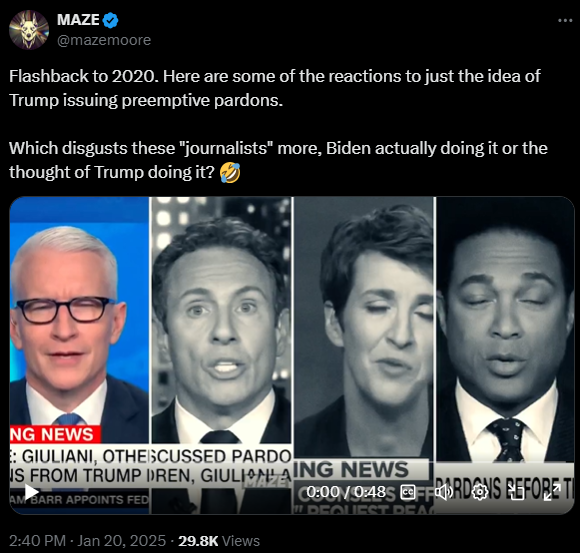
Task: Click the laughing emoji in the post
Action: (230, 173)
